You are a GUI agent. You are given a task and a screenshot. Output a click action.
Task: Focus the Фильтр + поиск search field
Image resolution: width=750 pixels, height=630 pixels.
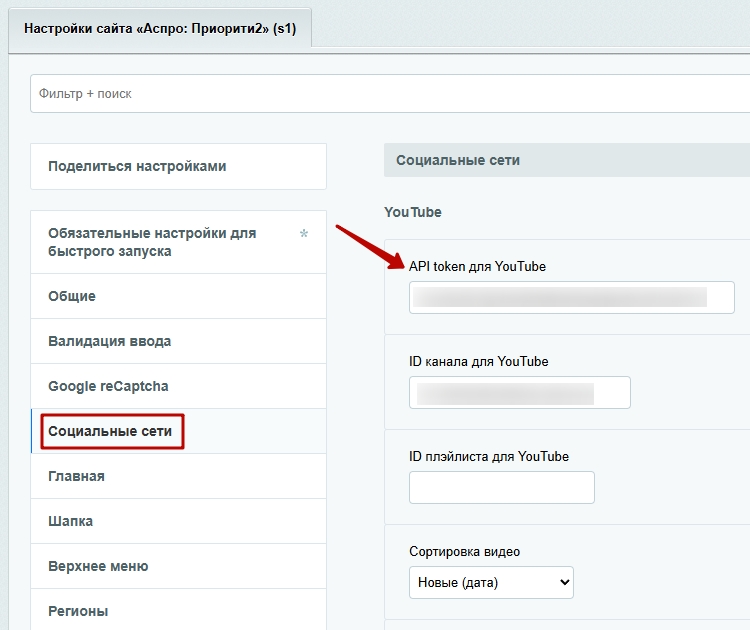390,94
